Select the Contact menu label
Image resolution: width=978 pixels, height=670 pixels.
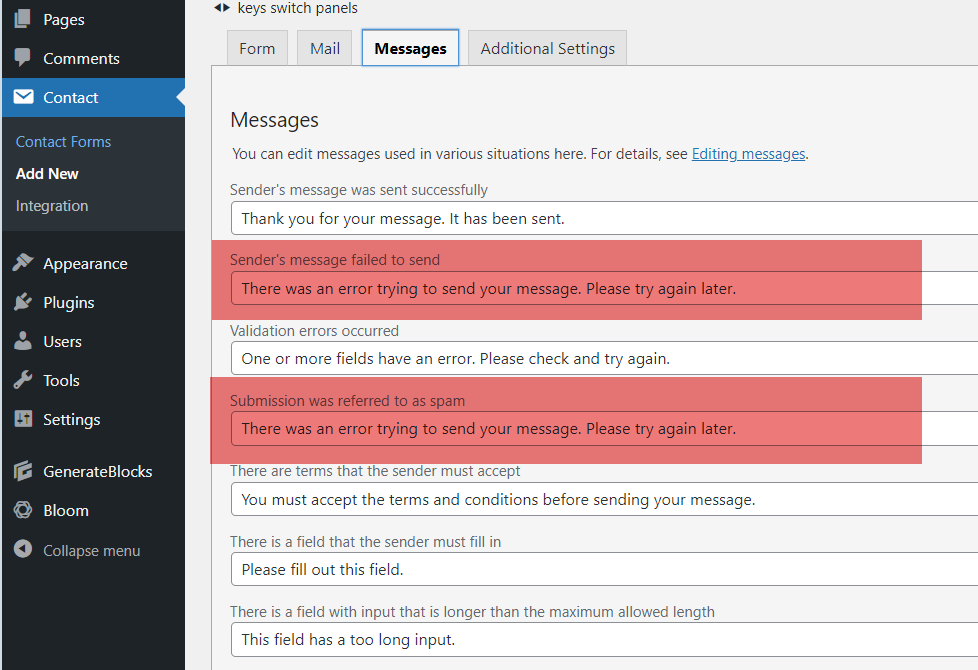pos(70,97)
